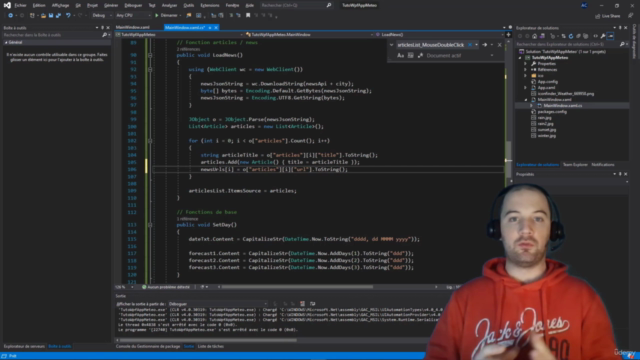The height and width of the screenshot is (360, 640).
Task: Click the Solution Explorer search magnifier icon
Action: (622, 44)
